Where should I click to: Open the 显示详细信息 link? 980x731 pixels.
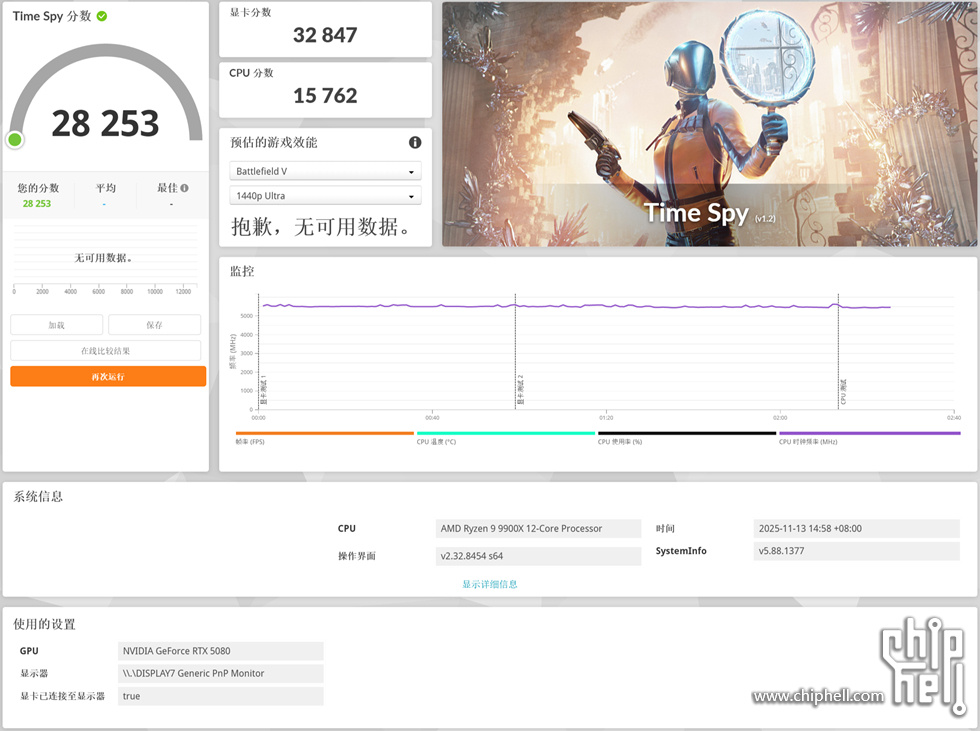click(x=490, y=584)
